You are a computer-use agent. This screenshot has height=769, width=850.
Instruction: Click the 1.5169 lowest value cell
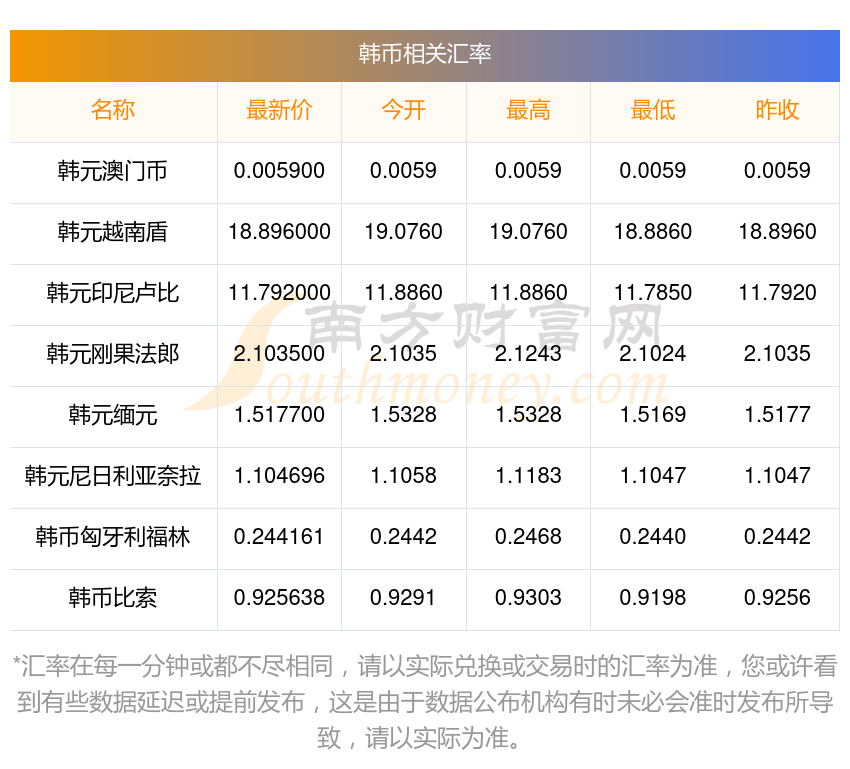tap(653, 415)
